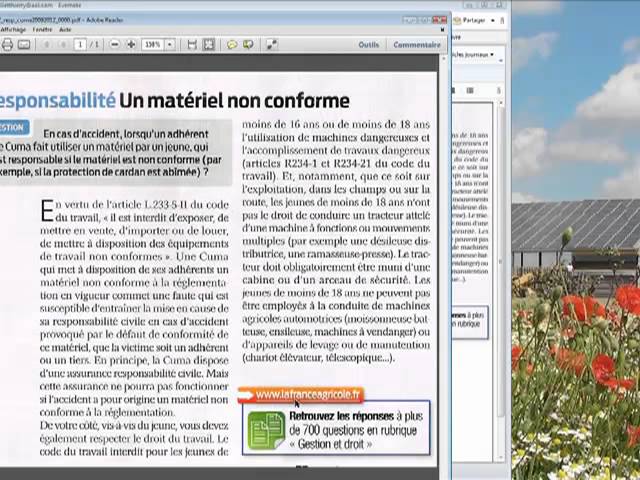
Task: Click the paragraph starting En vertu de l'article
Action: (134, 308)
